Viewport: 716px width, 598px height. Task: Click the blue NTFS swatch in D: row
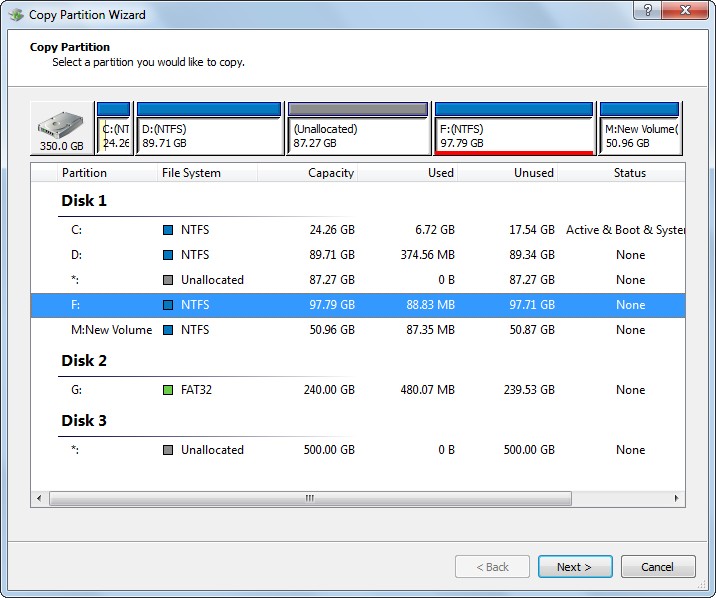[168, 255]
